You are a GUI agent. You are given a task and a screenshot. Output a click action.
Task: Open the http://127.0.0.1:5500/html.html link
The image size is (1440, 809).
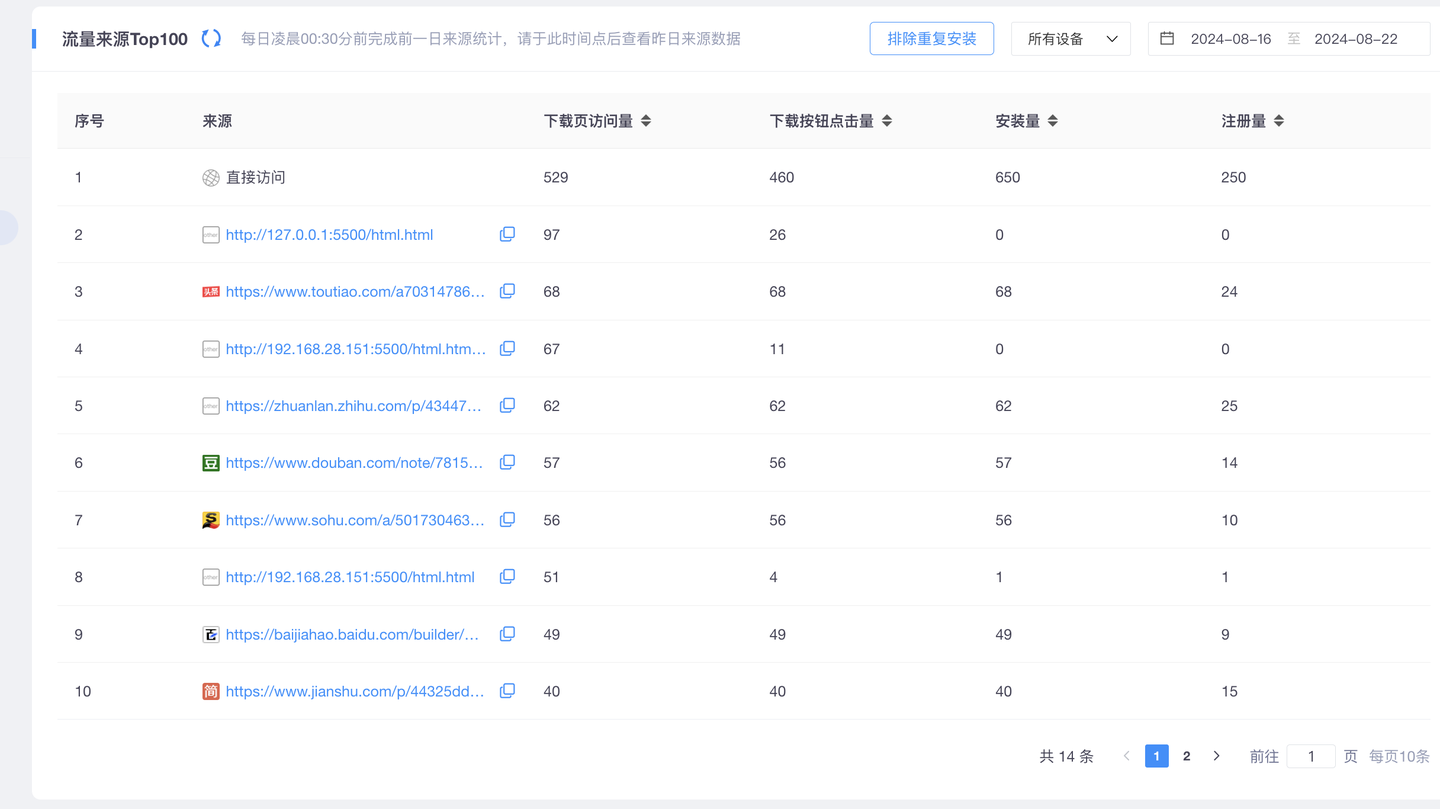[329, 235]
